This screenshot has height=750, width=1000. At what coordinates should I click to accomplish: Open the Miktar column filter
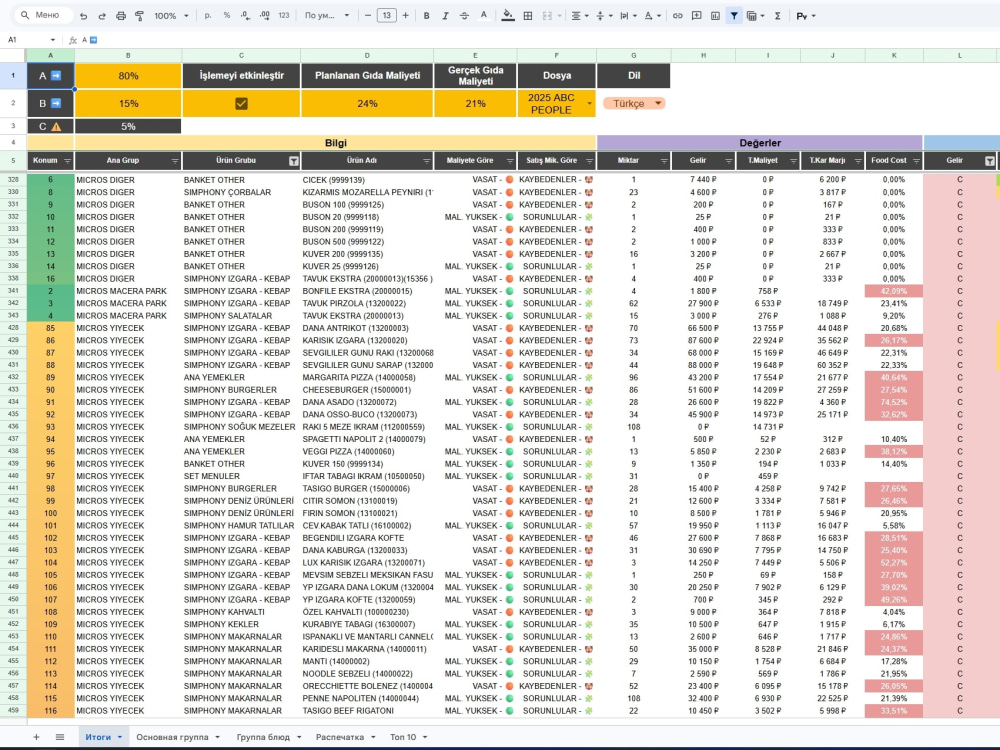[x=664, y=161]
